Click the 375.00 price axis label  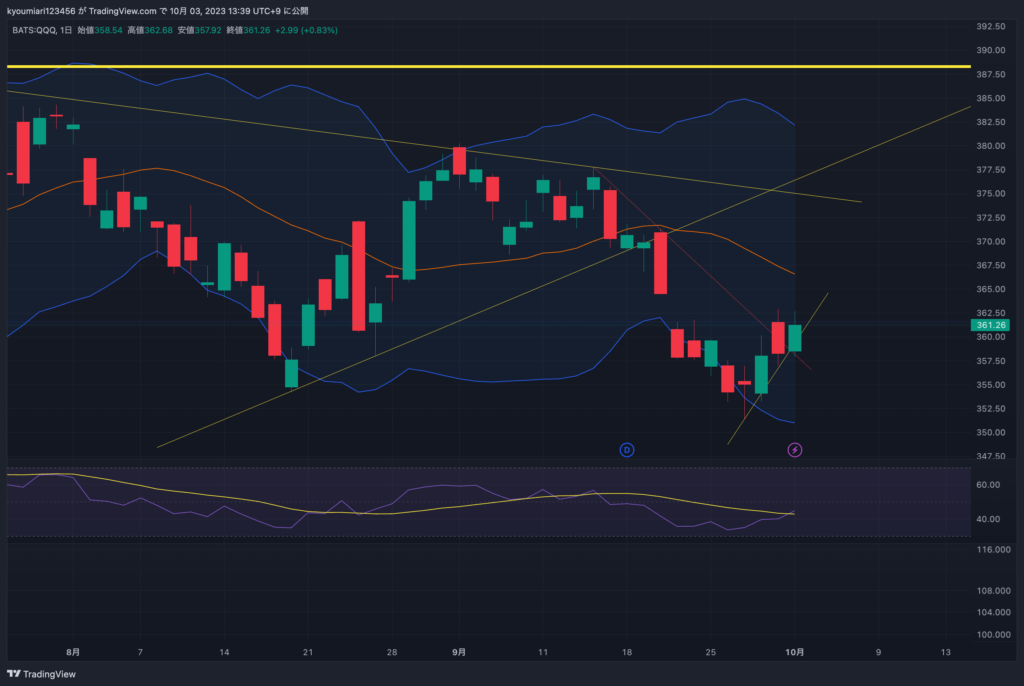click(991, 193)
